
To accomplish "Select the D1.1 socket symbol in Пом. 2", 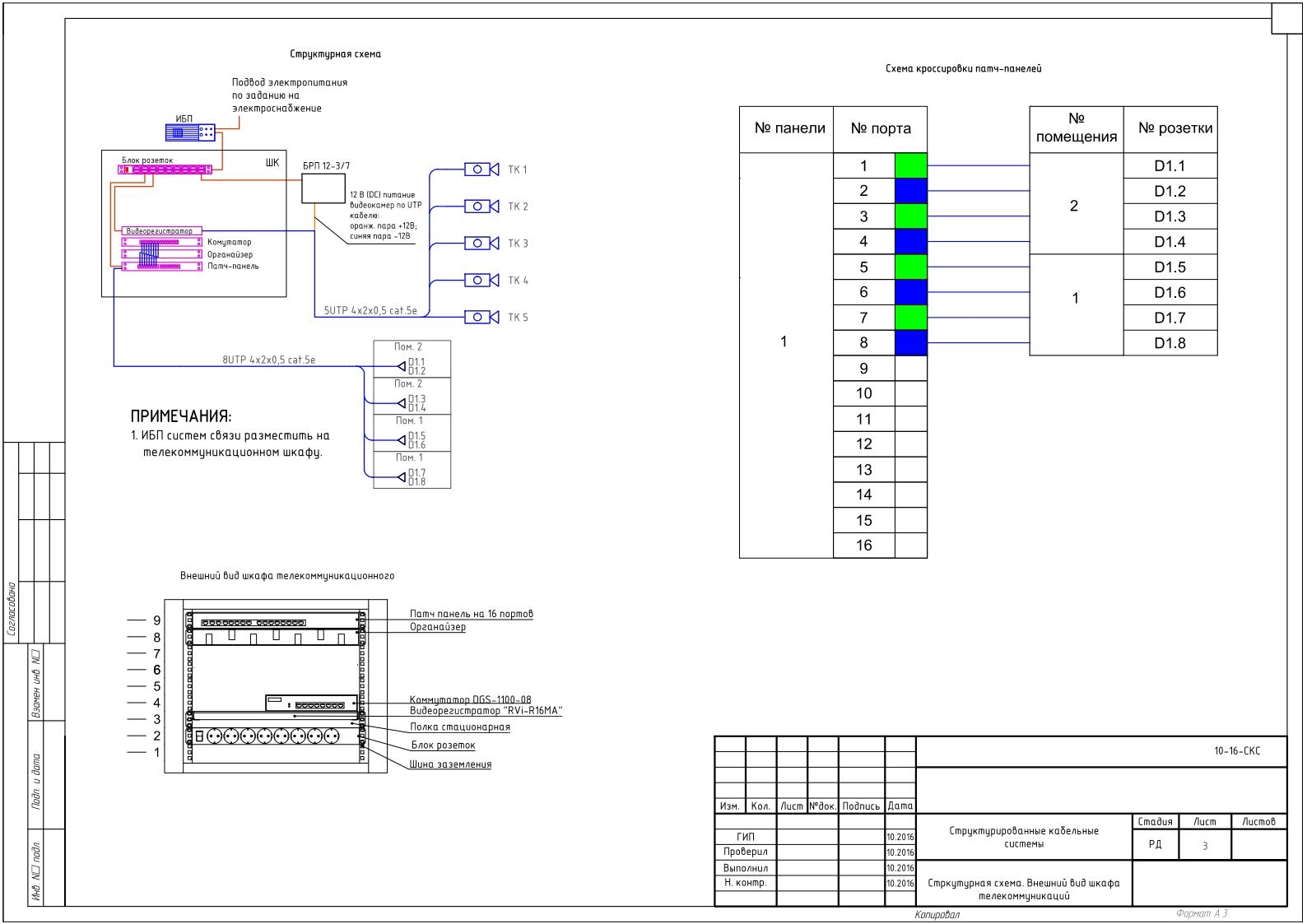I will tap(402, 366).
